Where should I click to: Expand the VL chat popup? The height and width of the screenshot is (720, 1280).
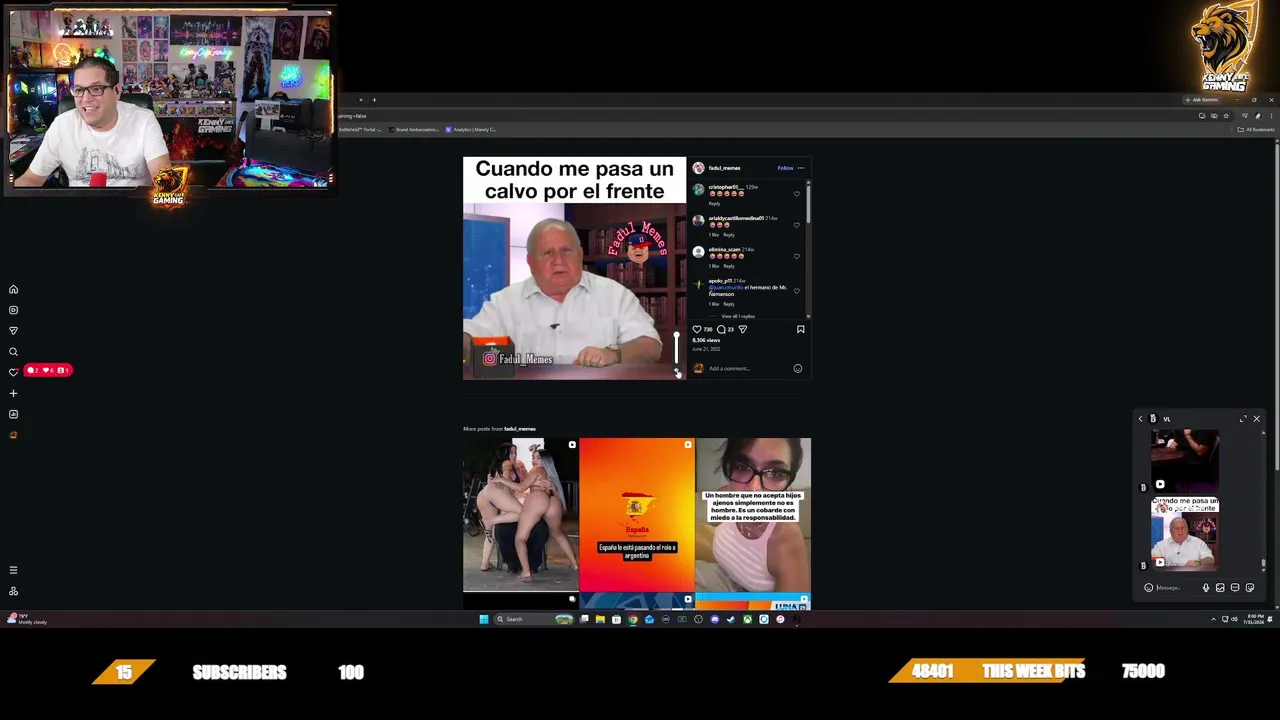tap(1243, 419)
